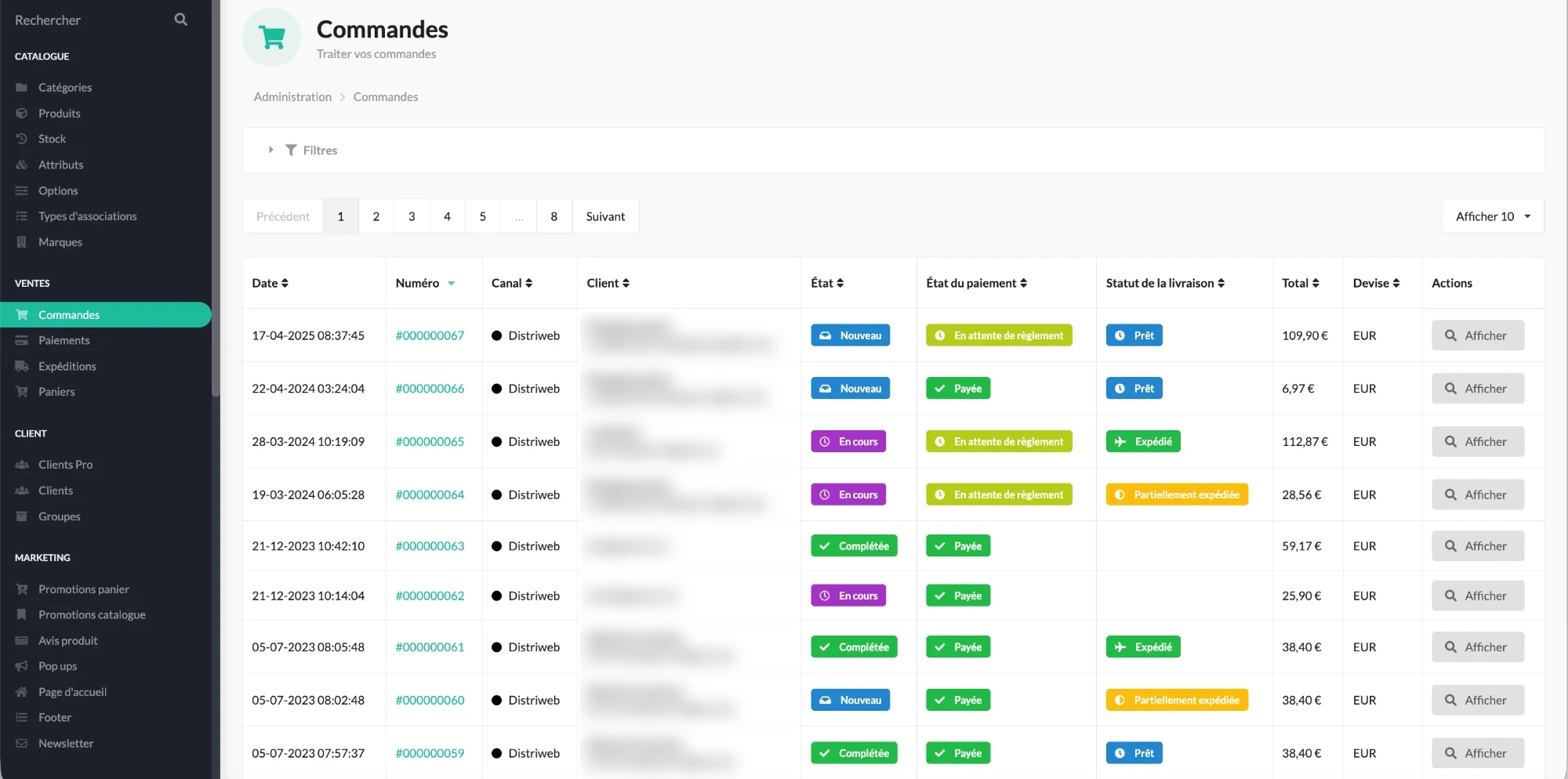Click the Pop ups megaphone icon
The image size is (1568, 779).
tap(22, 666)
